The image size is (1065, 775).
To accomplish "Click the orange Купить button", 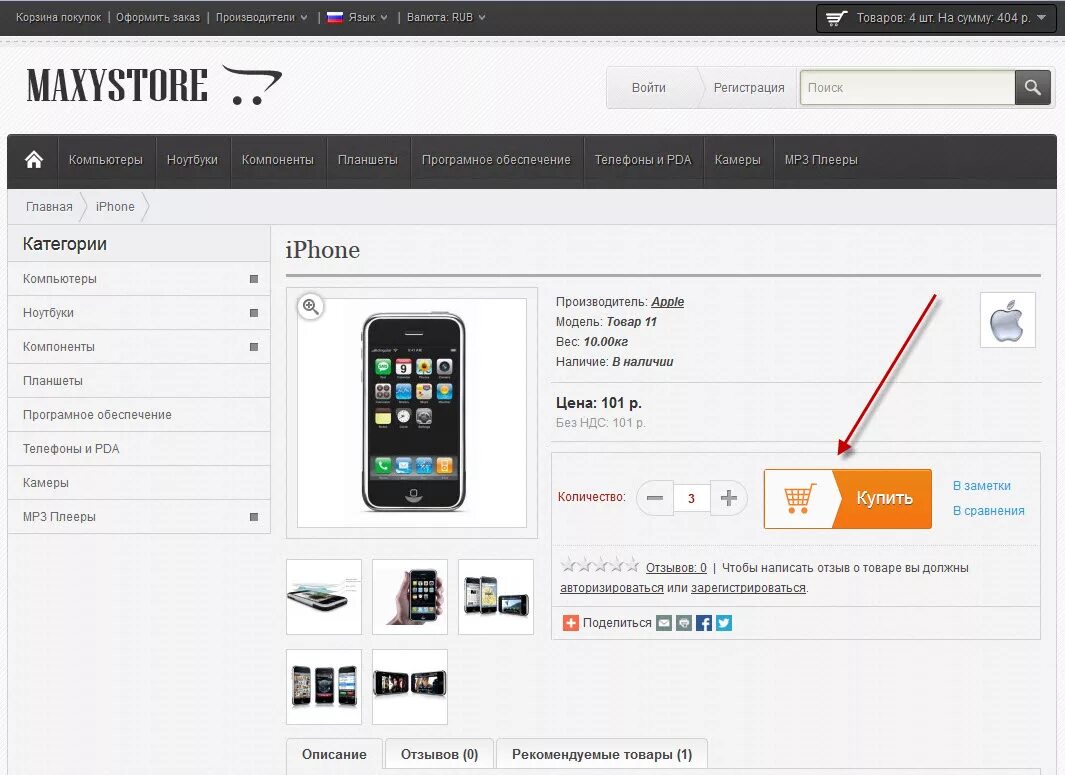I will 848,499.
